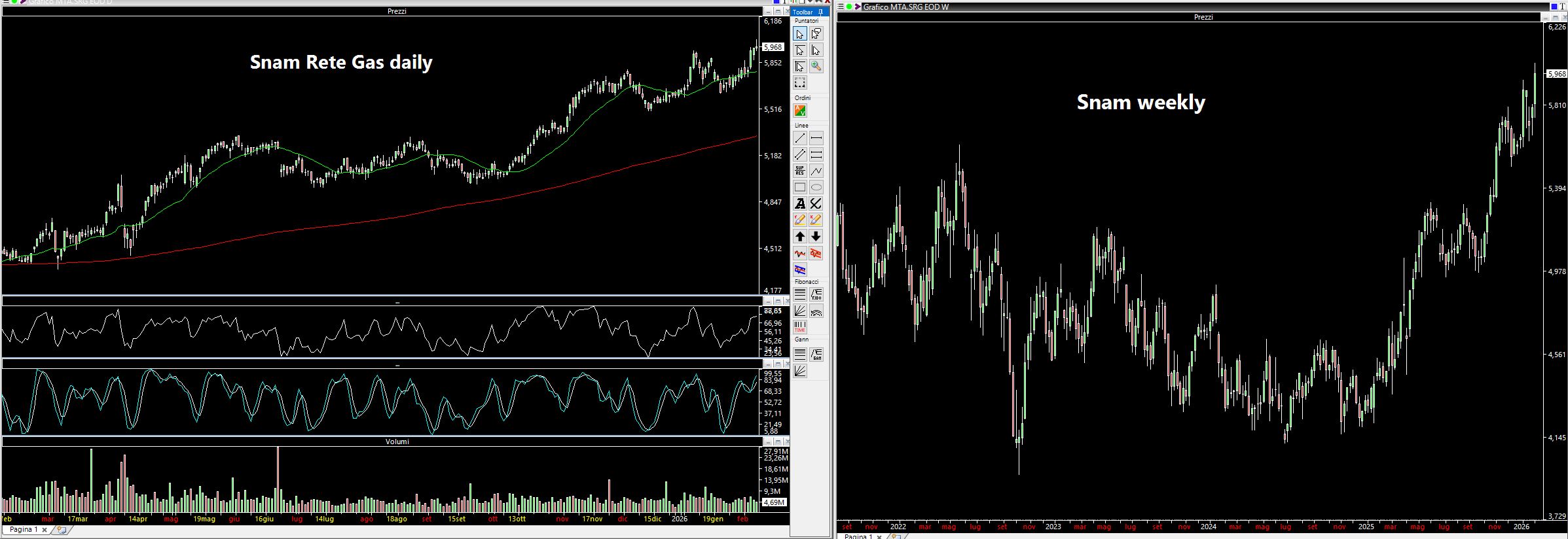This screenshot has height=539, width=1568.
Task: Click the '17mar' date on daily axis
Action: coord(78,519)
